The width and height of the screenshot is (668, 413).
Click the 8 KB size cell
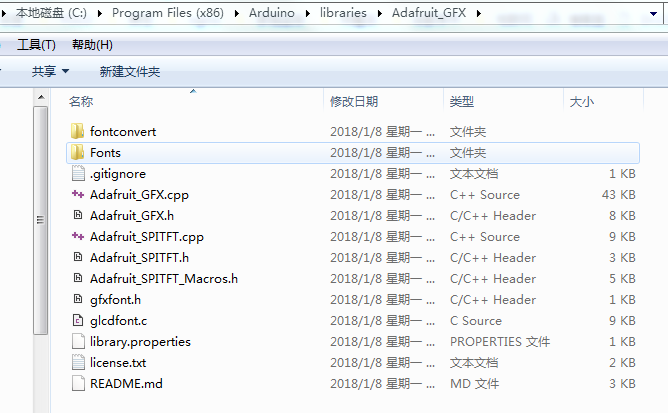pos(622,216)
